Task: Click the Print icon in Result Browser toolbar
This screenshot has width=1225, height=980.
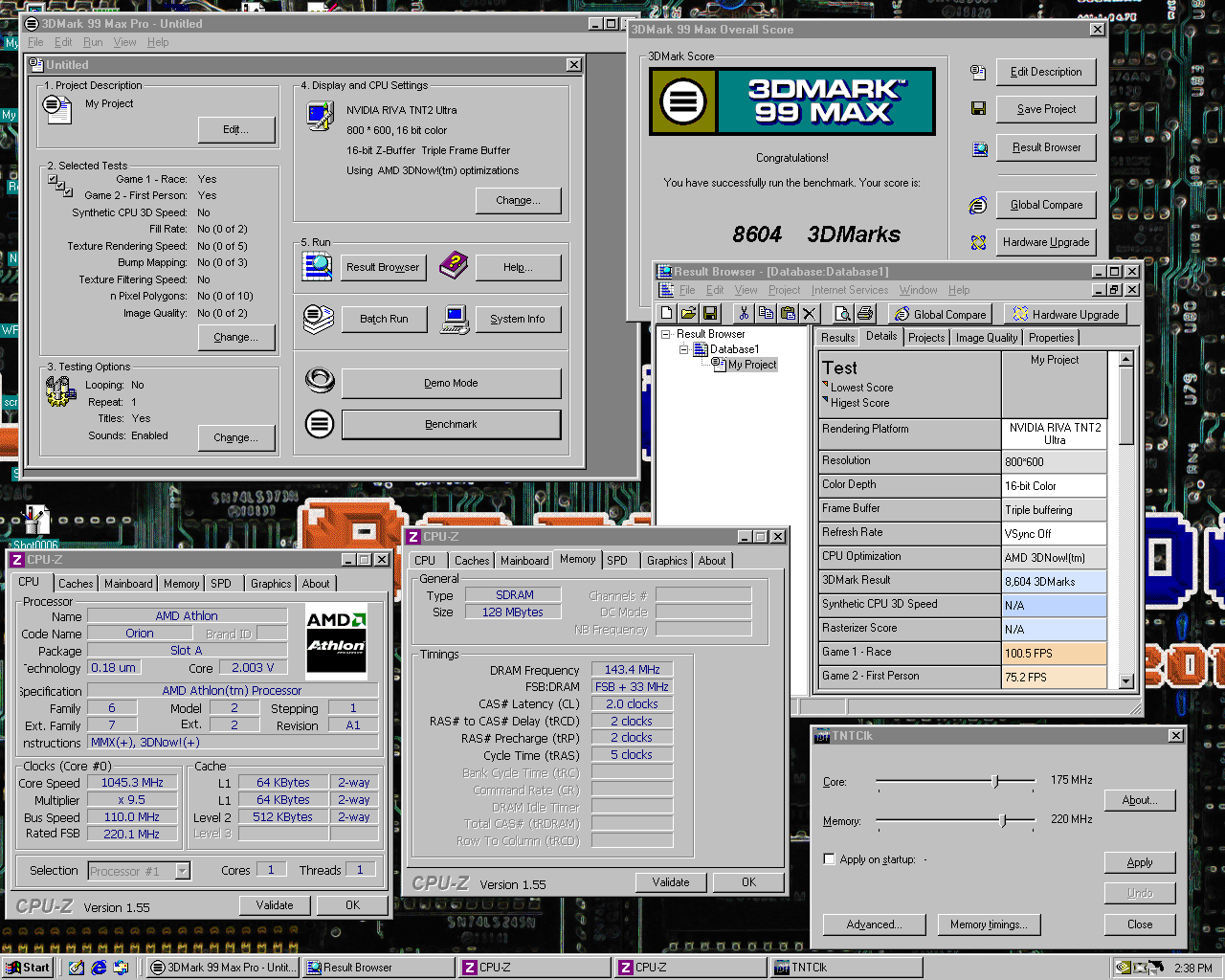Action: pos(865,313)
